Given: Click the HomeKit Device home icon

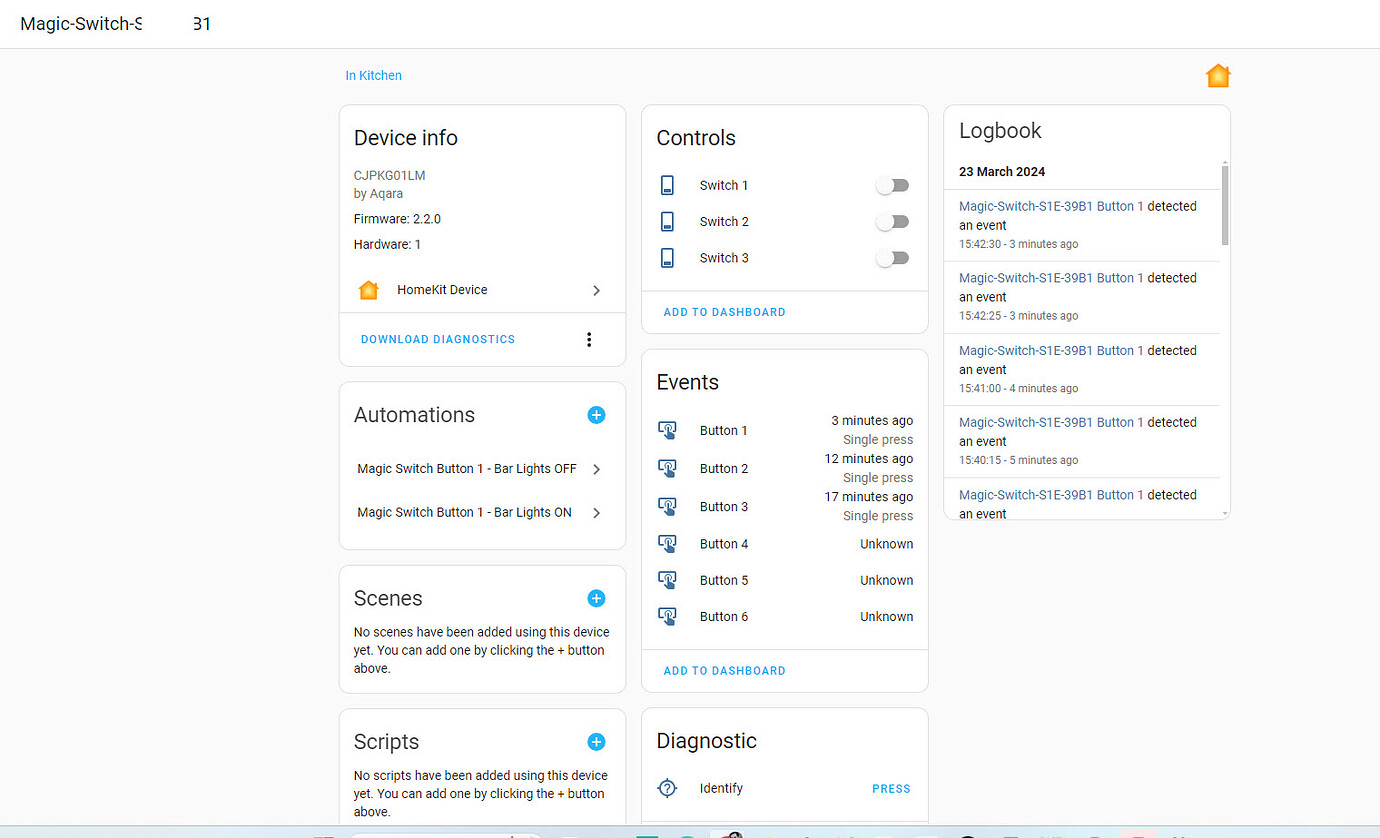Looking at the screenshot, I should pos(368,289).
